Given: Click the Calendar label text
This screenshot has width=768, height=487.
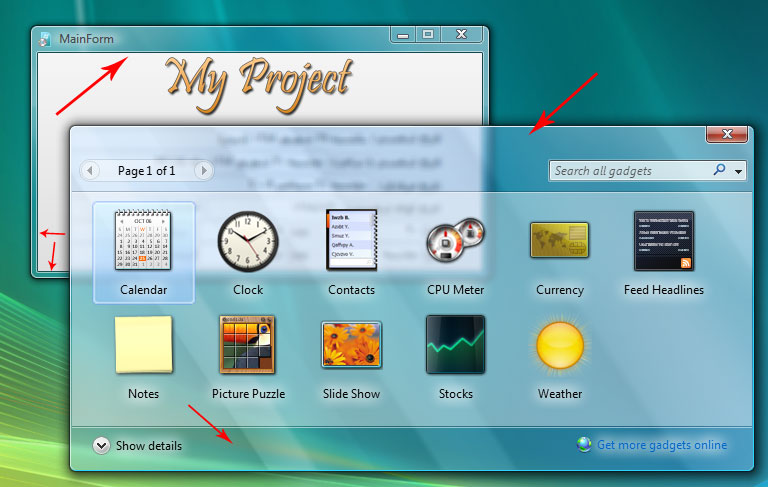Looking at the screenshot, I should [144, 290].
